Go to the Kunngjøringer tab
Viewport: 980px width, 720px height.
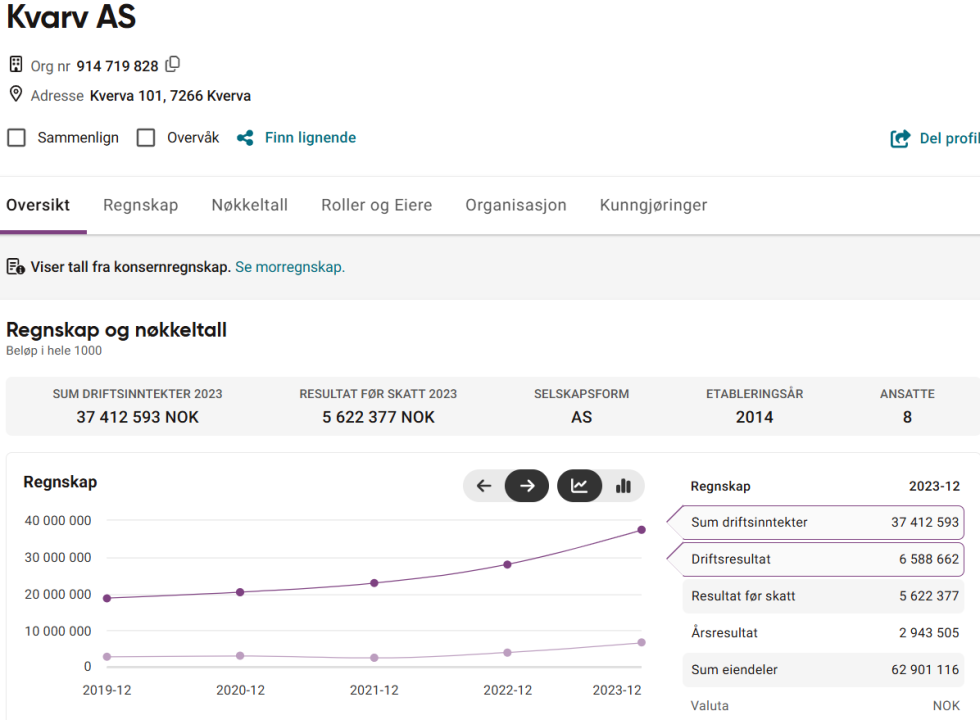coord(653,205)
